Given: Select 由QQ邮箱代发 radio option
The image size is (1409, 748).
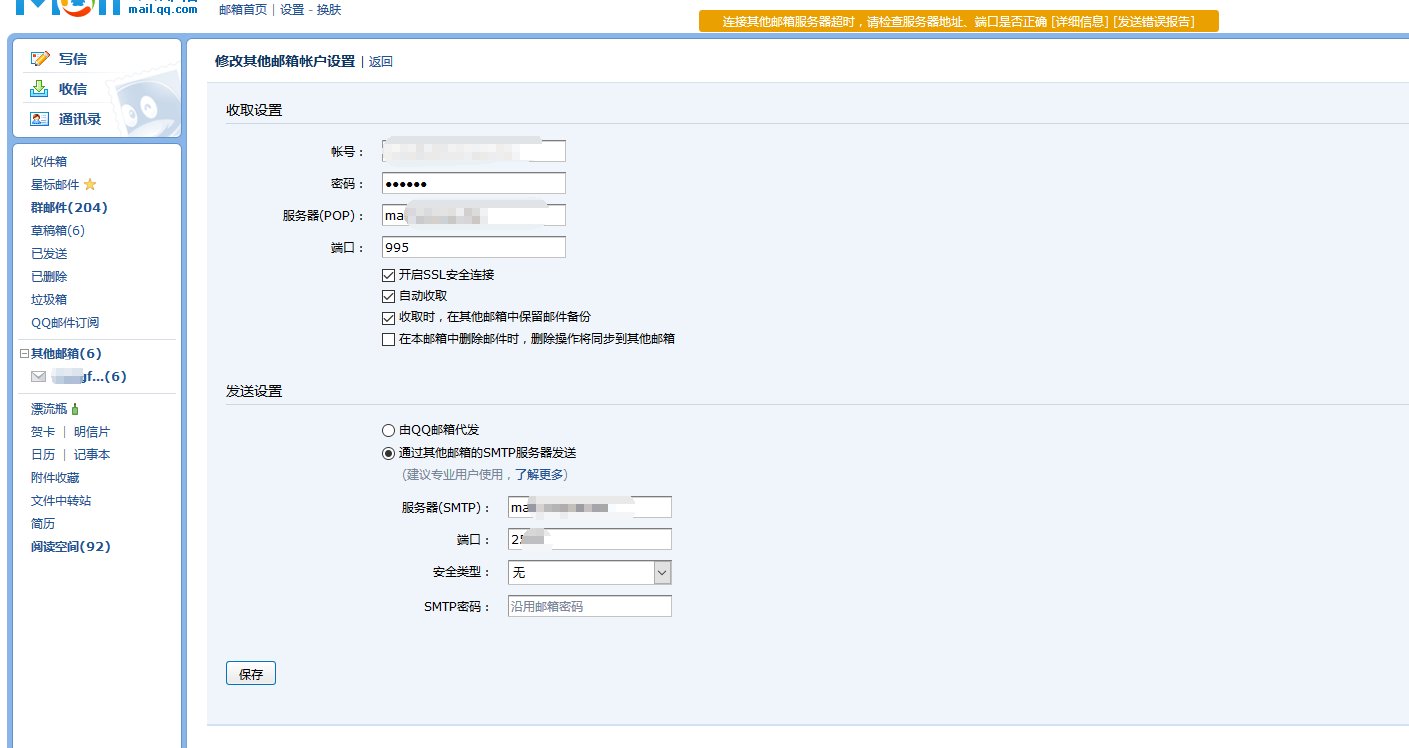Looking at the screenshot, I should 388,430.
